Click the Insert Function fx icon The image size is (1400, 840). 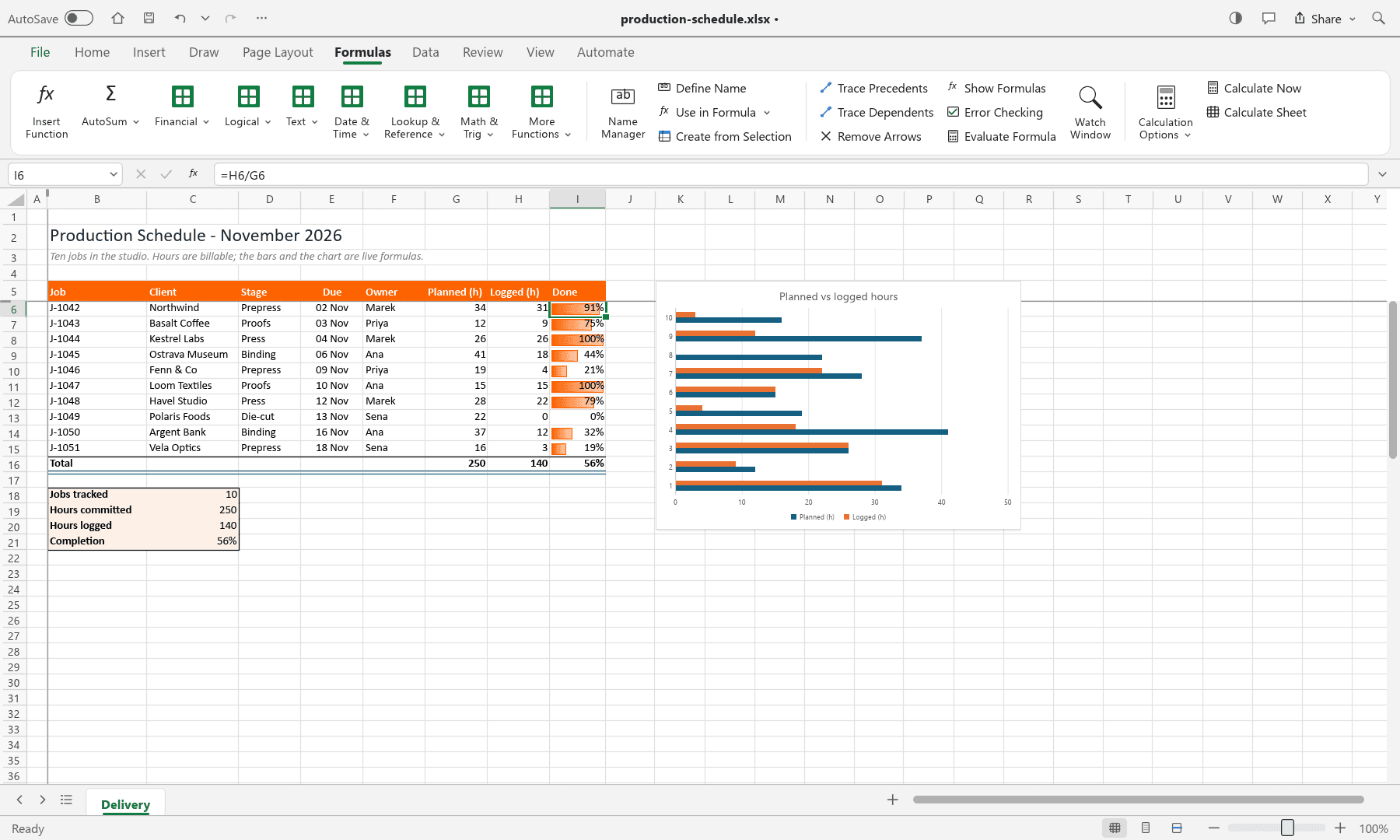coord(46,95)
